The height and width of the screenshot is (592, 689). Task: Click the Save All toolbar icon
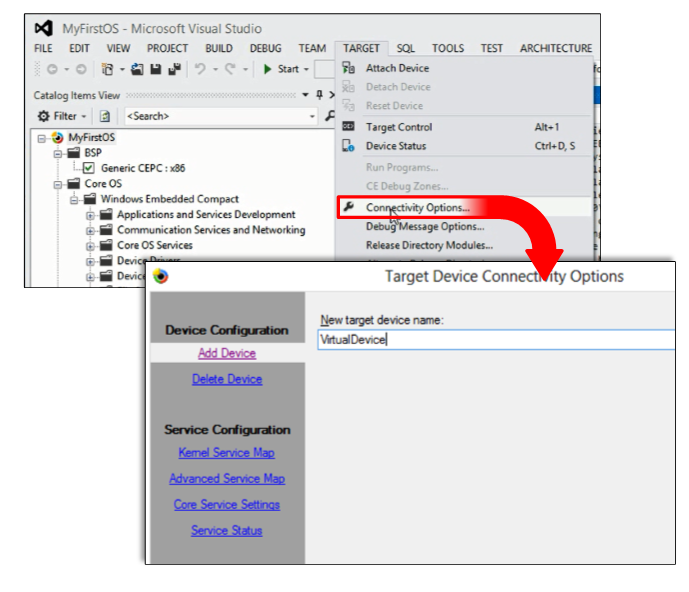point(174,69)
